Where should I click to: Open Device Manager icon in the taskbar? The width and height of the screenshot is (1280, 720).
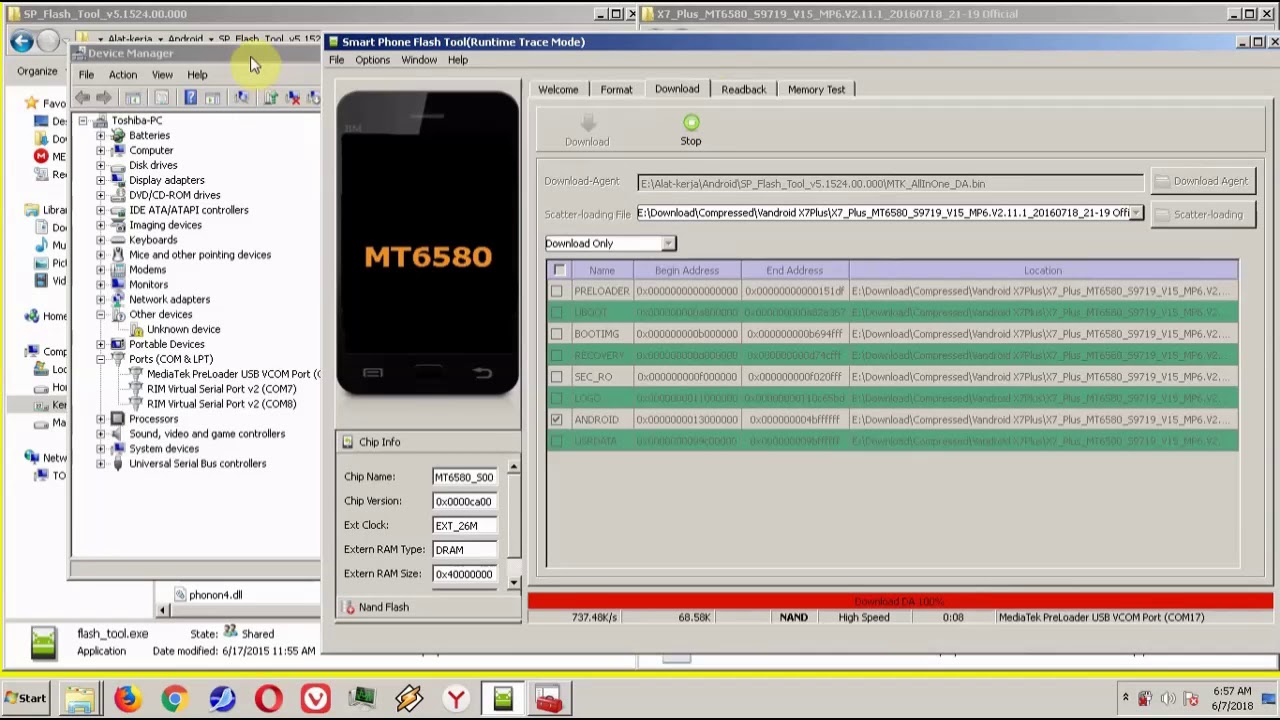tap(362, 698)
